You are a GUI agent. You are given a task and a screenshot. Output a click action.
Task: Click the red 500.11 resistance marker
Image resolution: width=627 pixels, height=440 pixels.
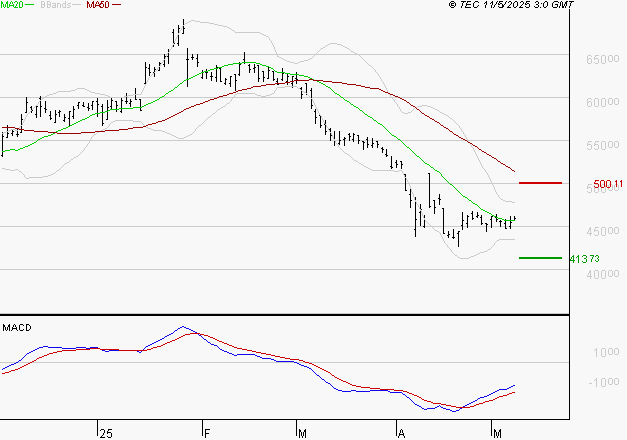540,183
